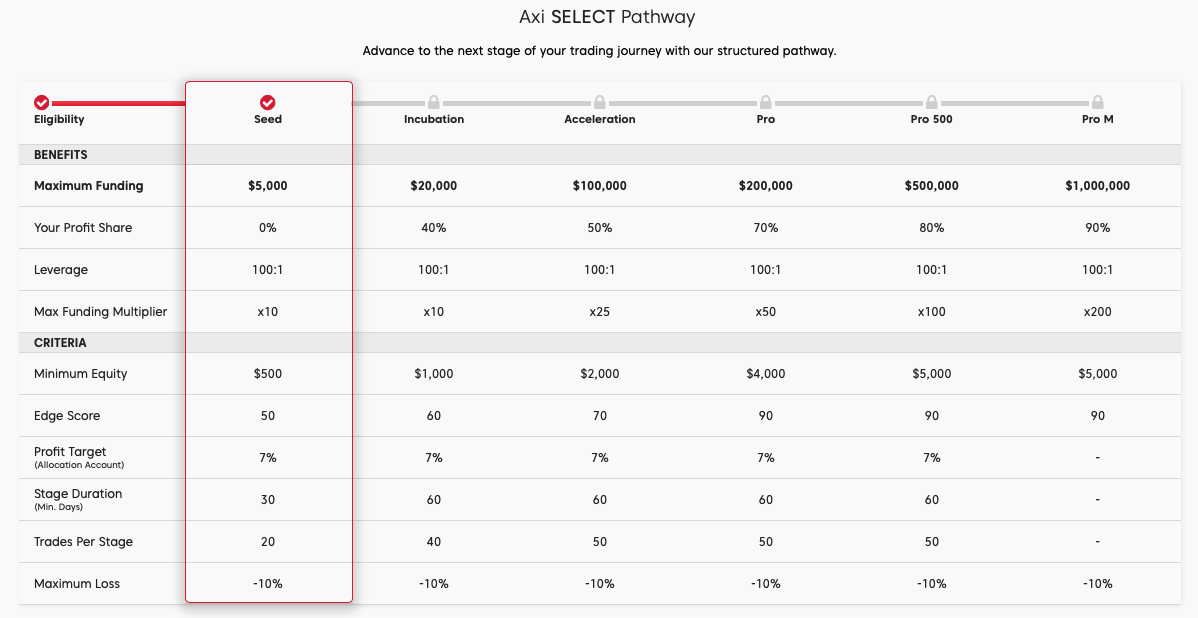
Task: Click the Pro M lock icon
Action: tap(1098, 102)
